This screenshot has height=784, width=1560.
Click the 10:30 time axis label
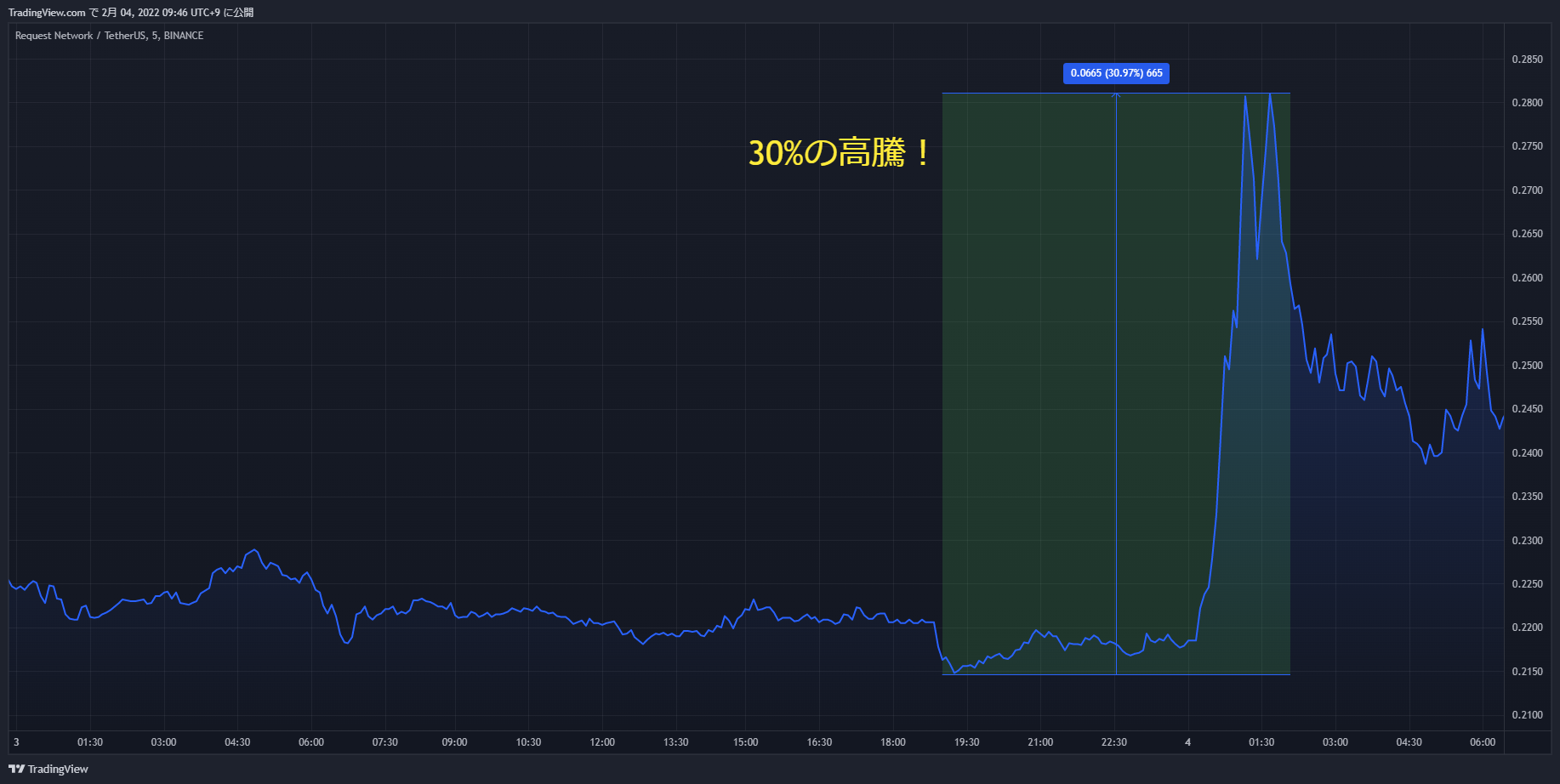pos(528,742)
